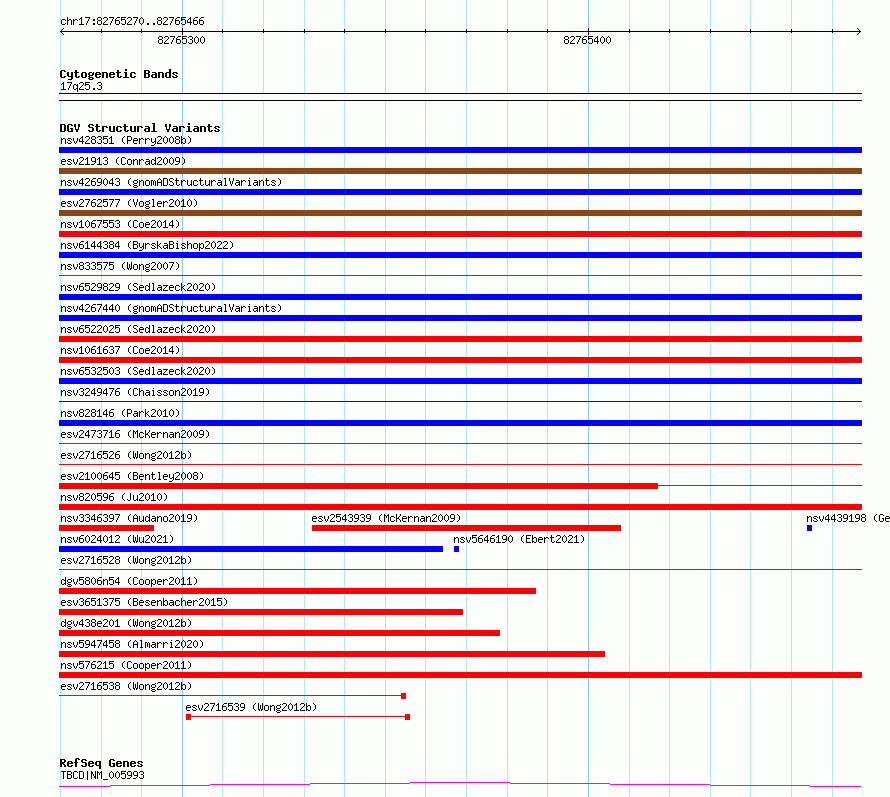Open esv2543939 (McKernan2009) label
The image size is (890, 797).
point(386,518)
